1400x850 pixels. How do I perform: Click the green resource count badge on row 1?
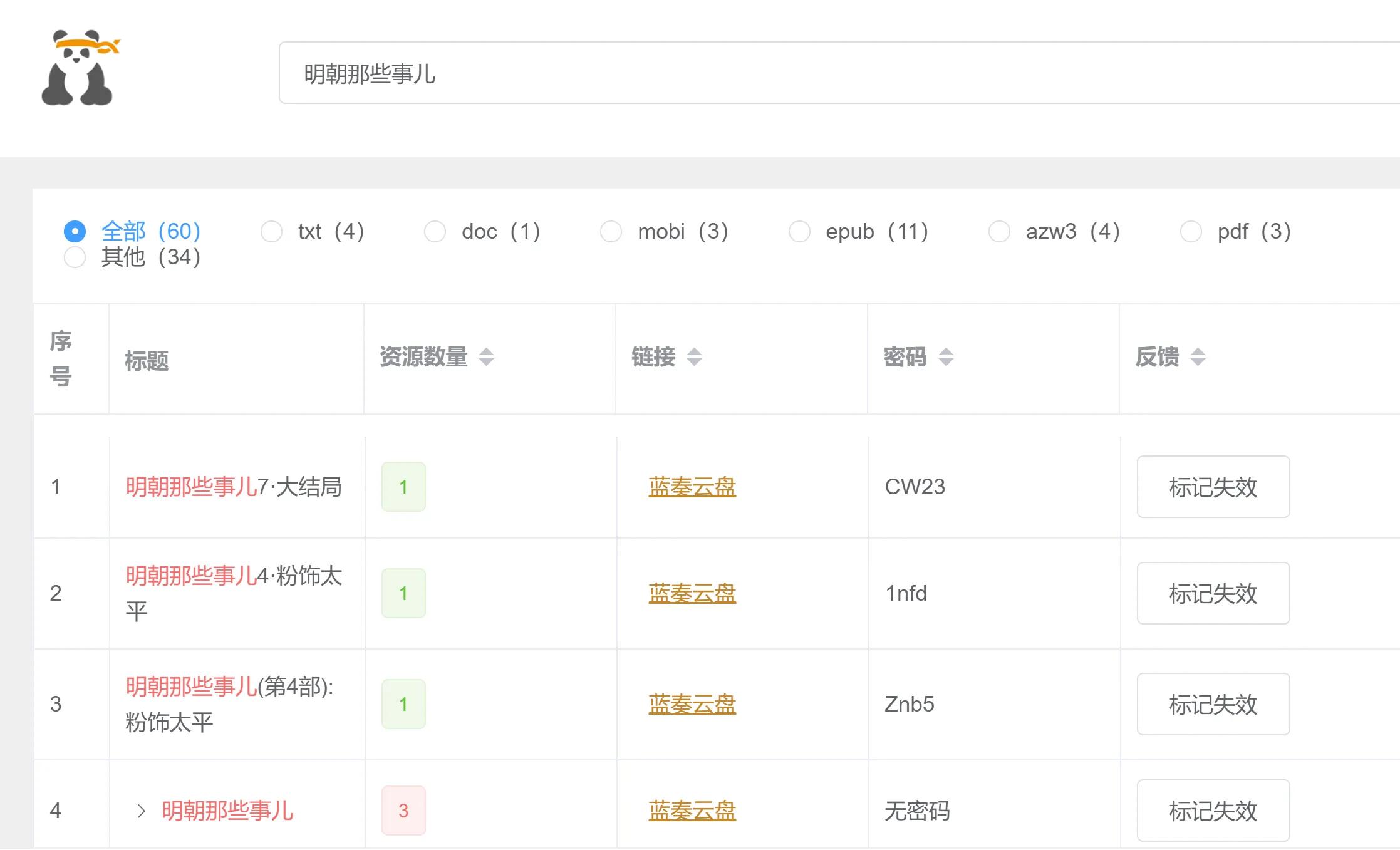403,487
